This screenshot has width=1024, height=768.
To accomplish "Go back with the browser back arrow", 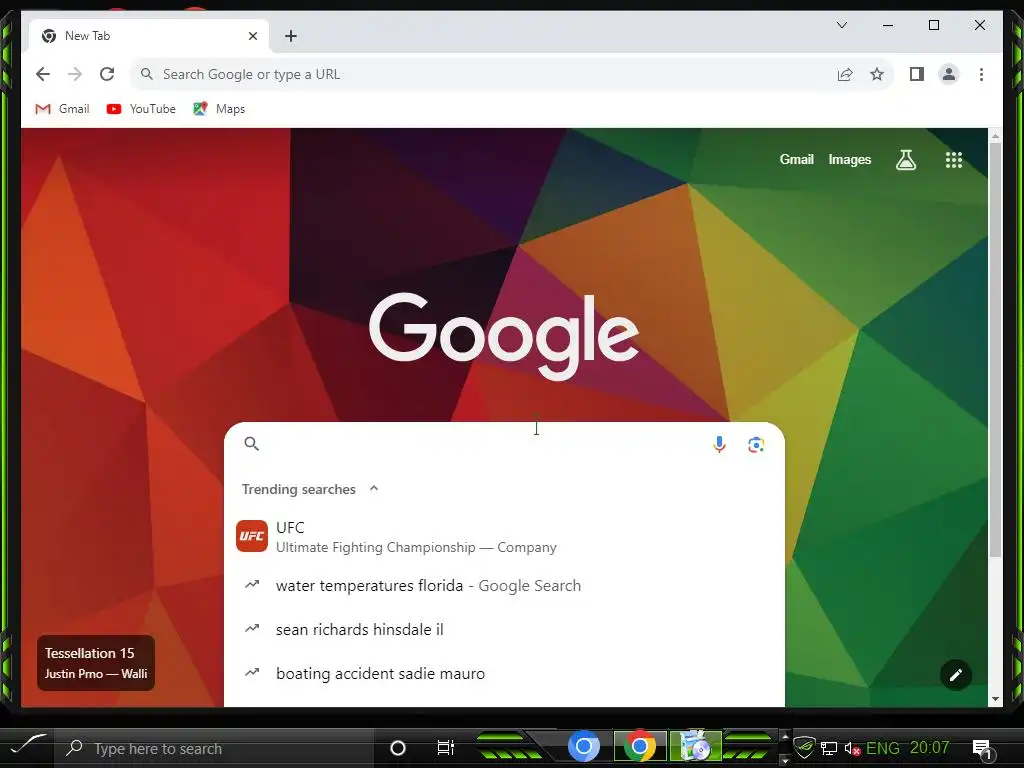I will click(43, 74).
